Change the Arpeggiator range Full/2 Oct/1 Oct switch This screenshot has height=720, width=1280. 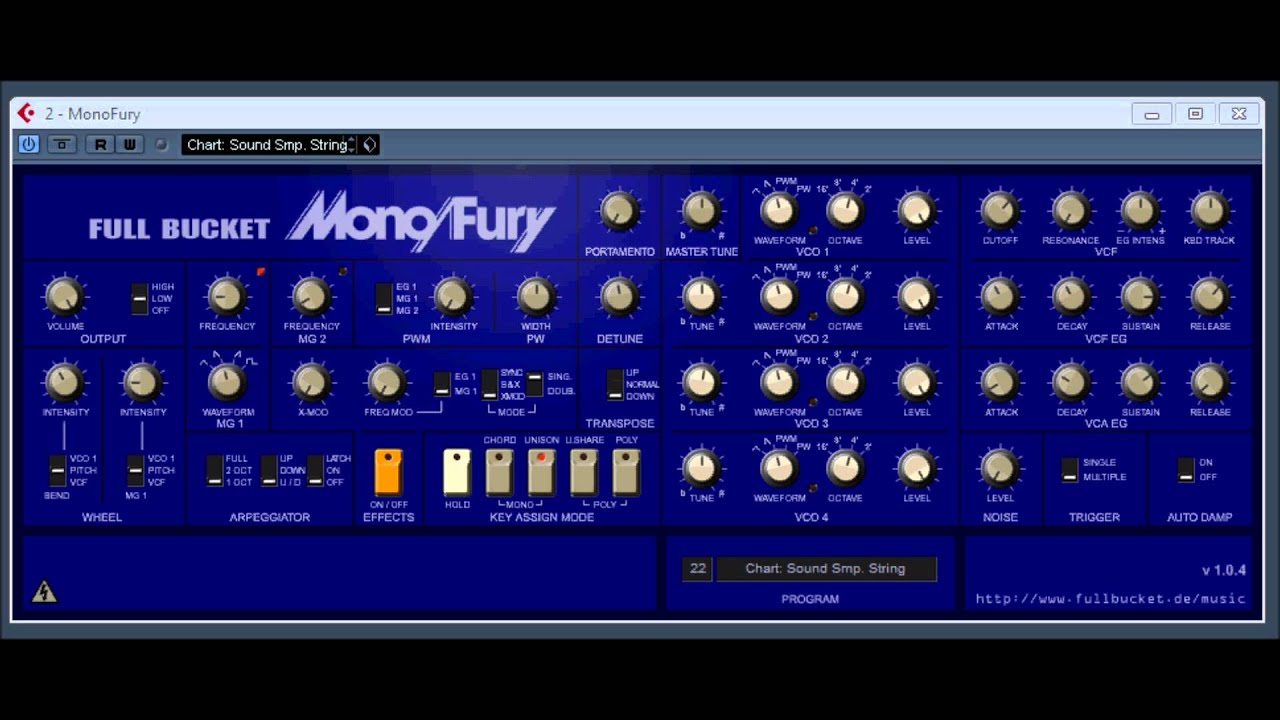click(215, 470)
